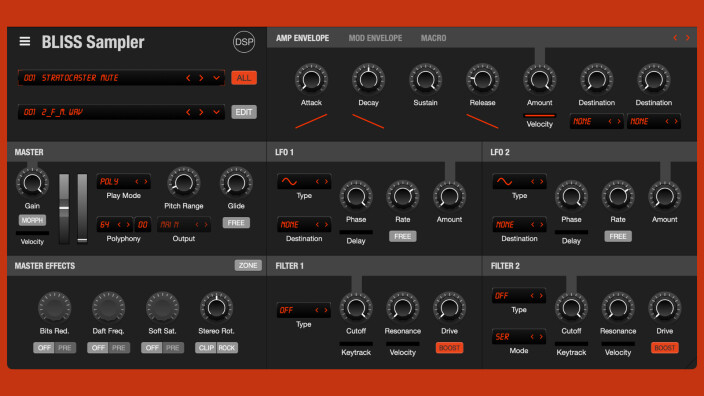Click the ROCK button under Stereo Rot.
704x396 pixels.
pos(227,348)
